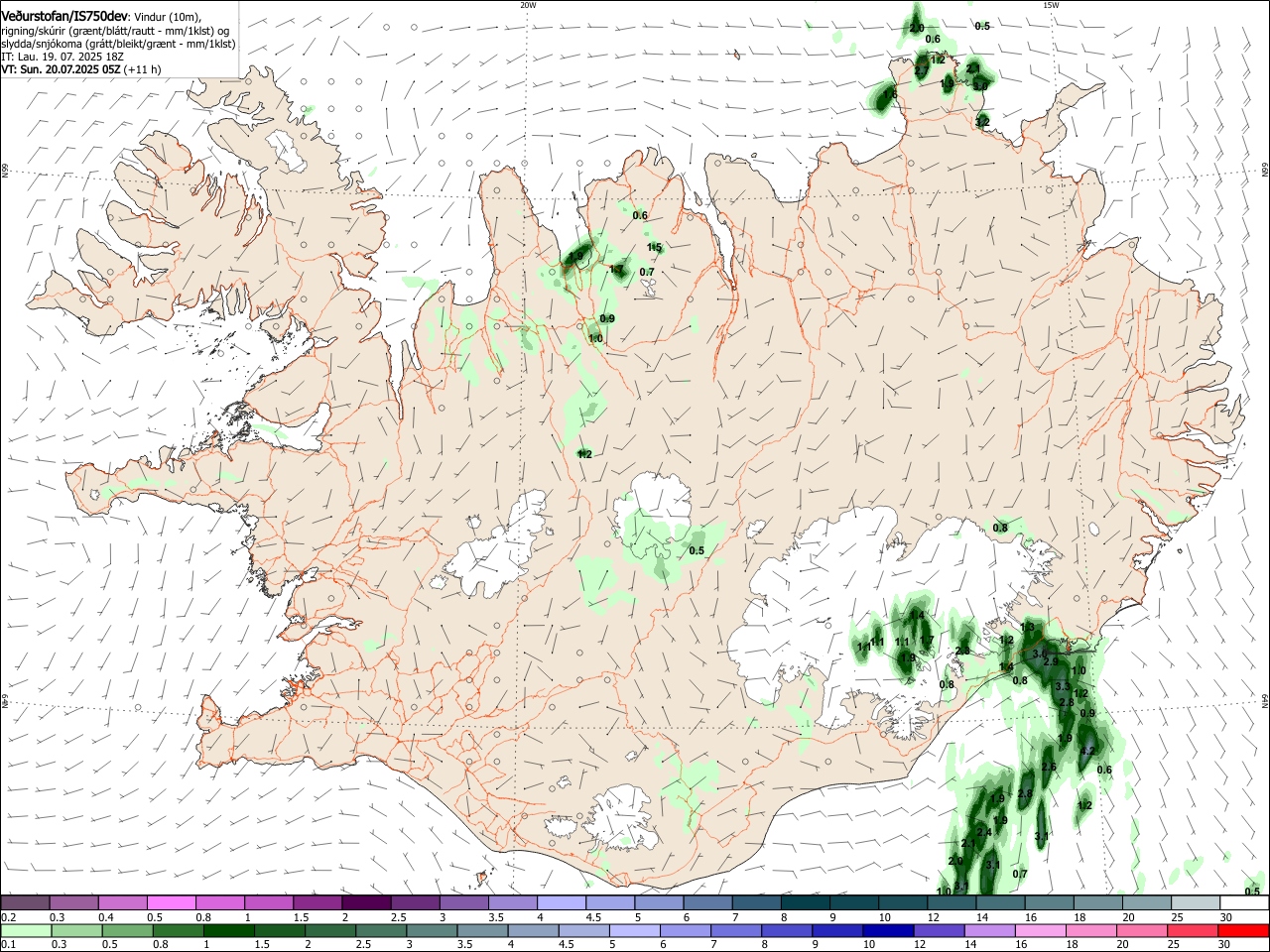The width and height of the screenshot is (1270, 952).
Task: Click the 3.3 precipitation value
Action: (x=1063, y=686)
